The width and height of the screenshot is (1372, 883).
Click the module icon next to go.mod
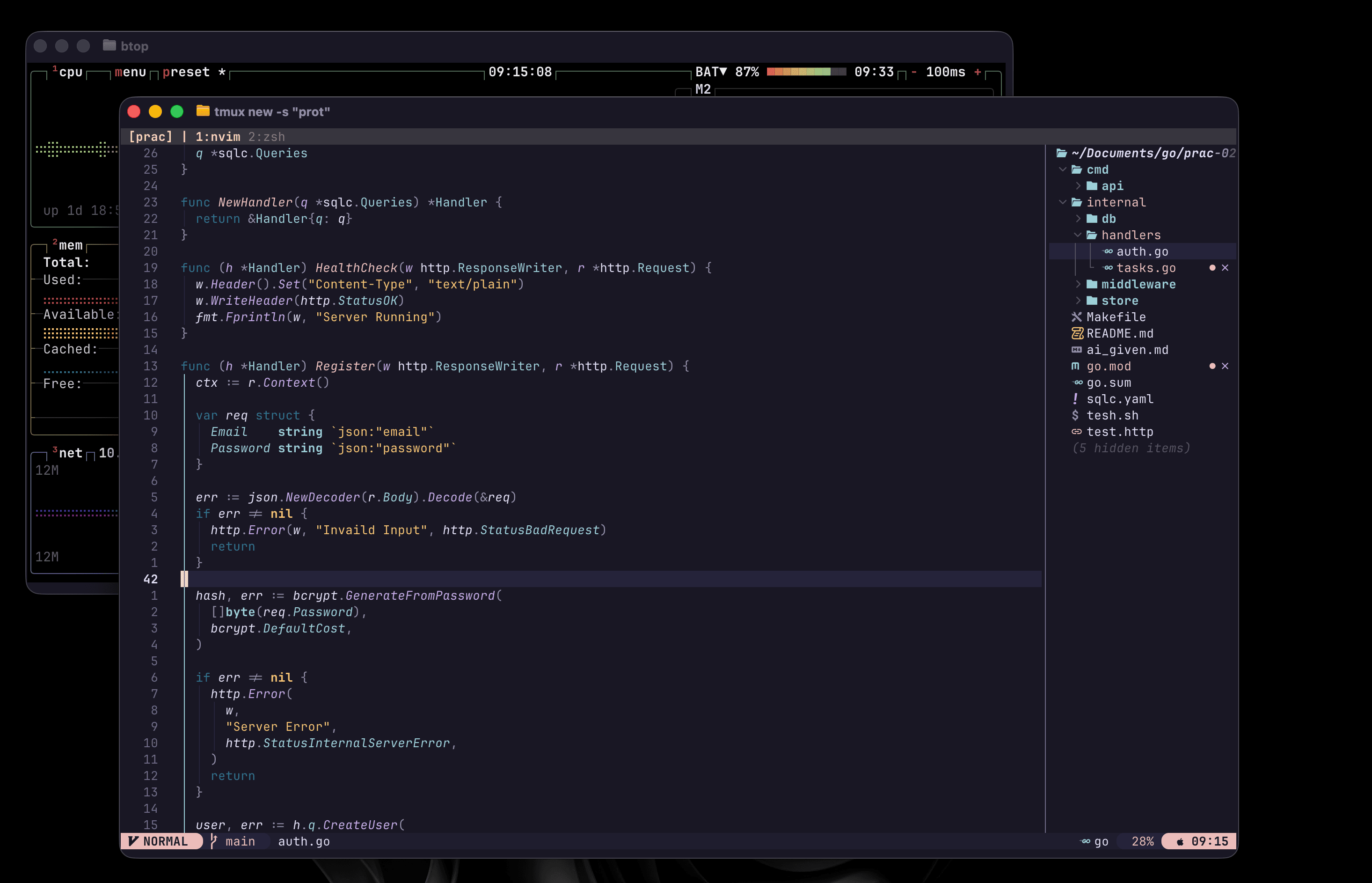(1076, 366)
